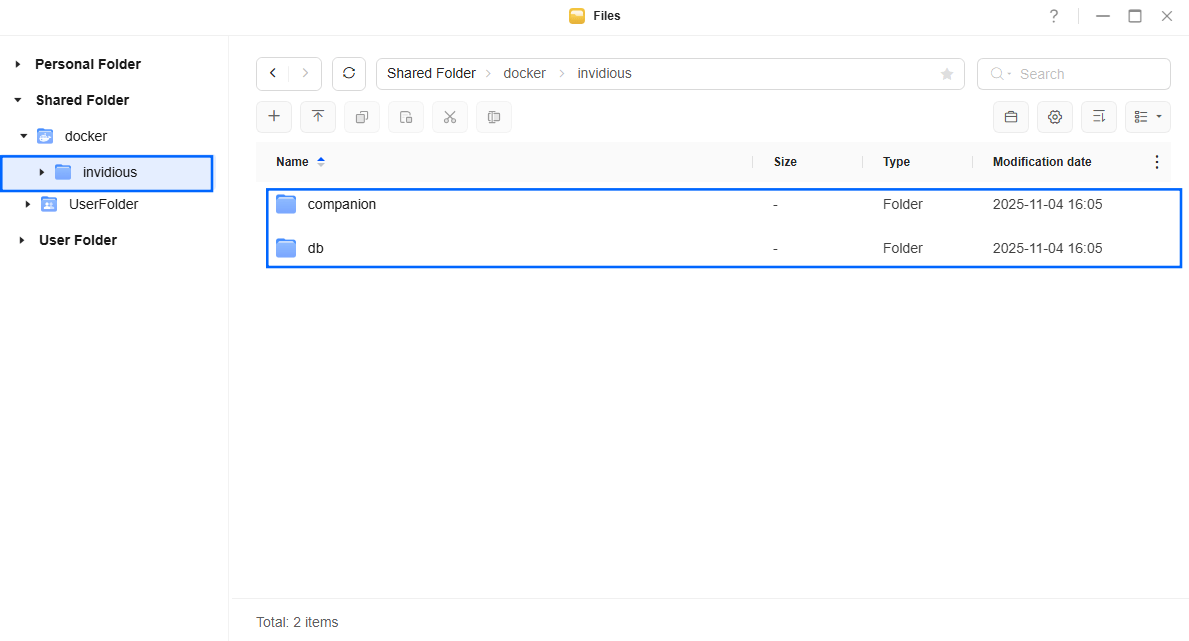Click the Modification date column header
Screen dimensions: 1189x641
[1041, 162]
